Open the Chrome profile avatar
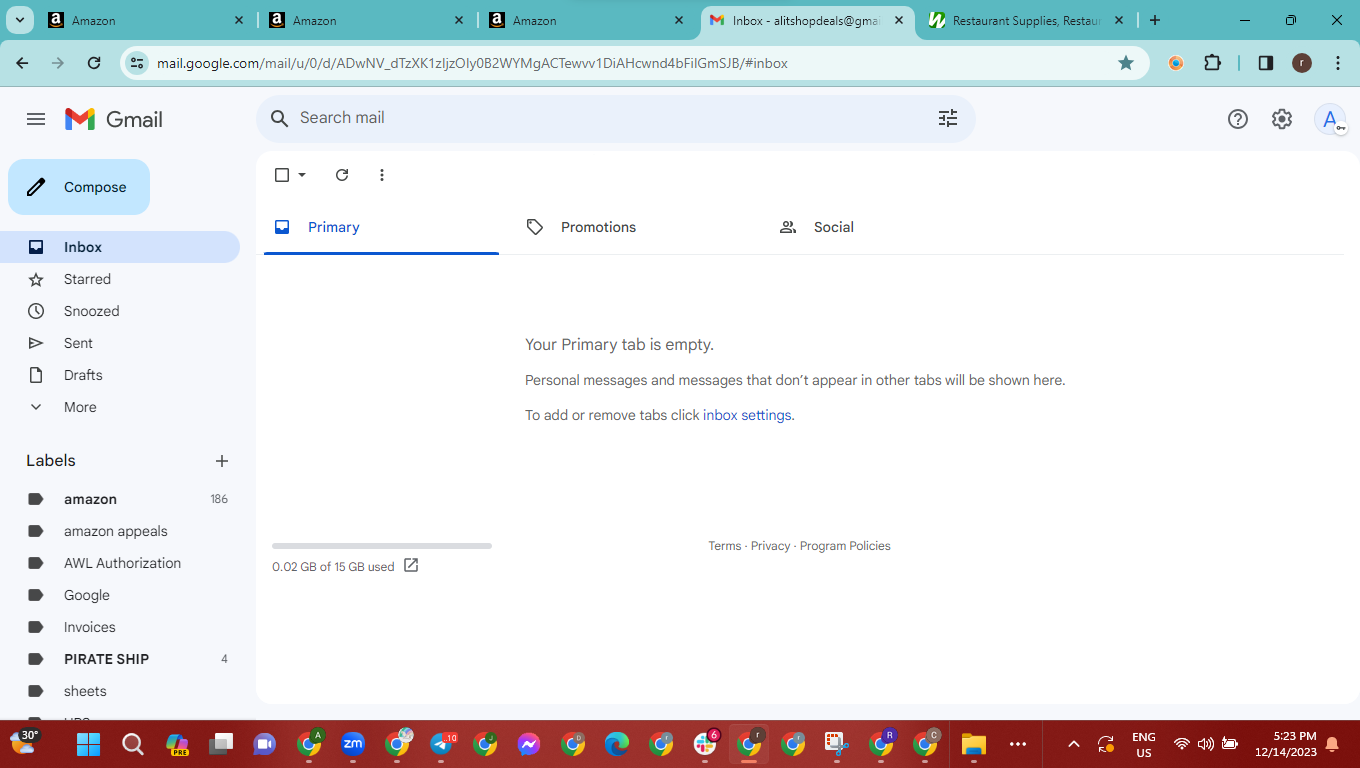1360x768 pixels. (x=1301, y=63)
